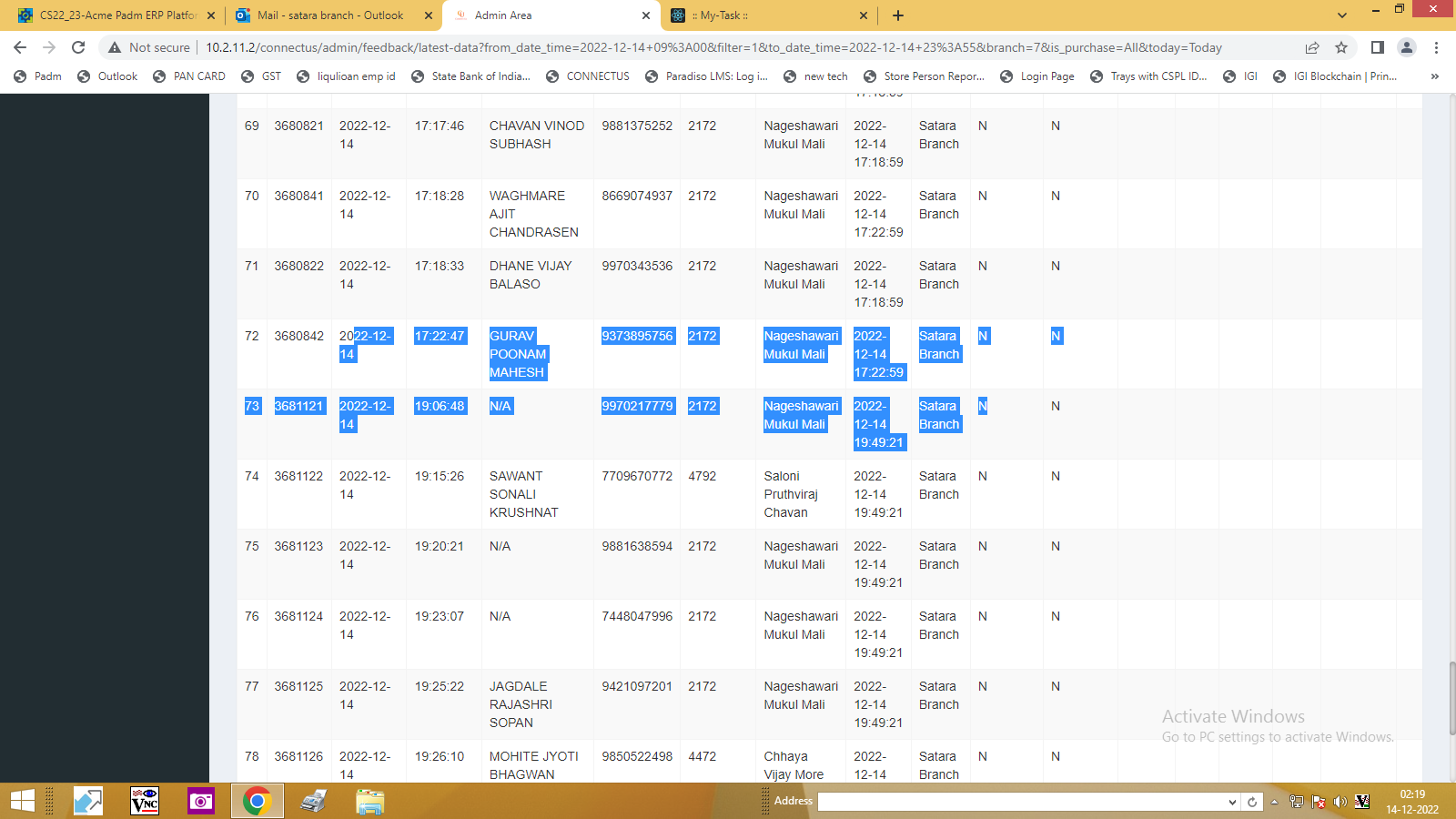
Task: View the Not secure site info
Action: click(x=149, y=47)
